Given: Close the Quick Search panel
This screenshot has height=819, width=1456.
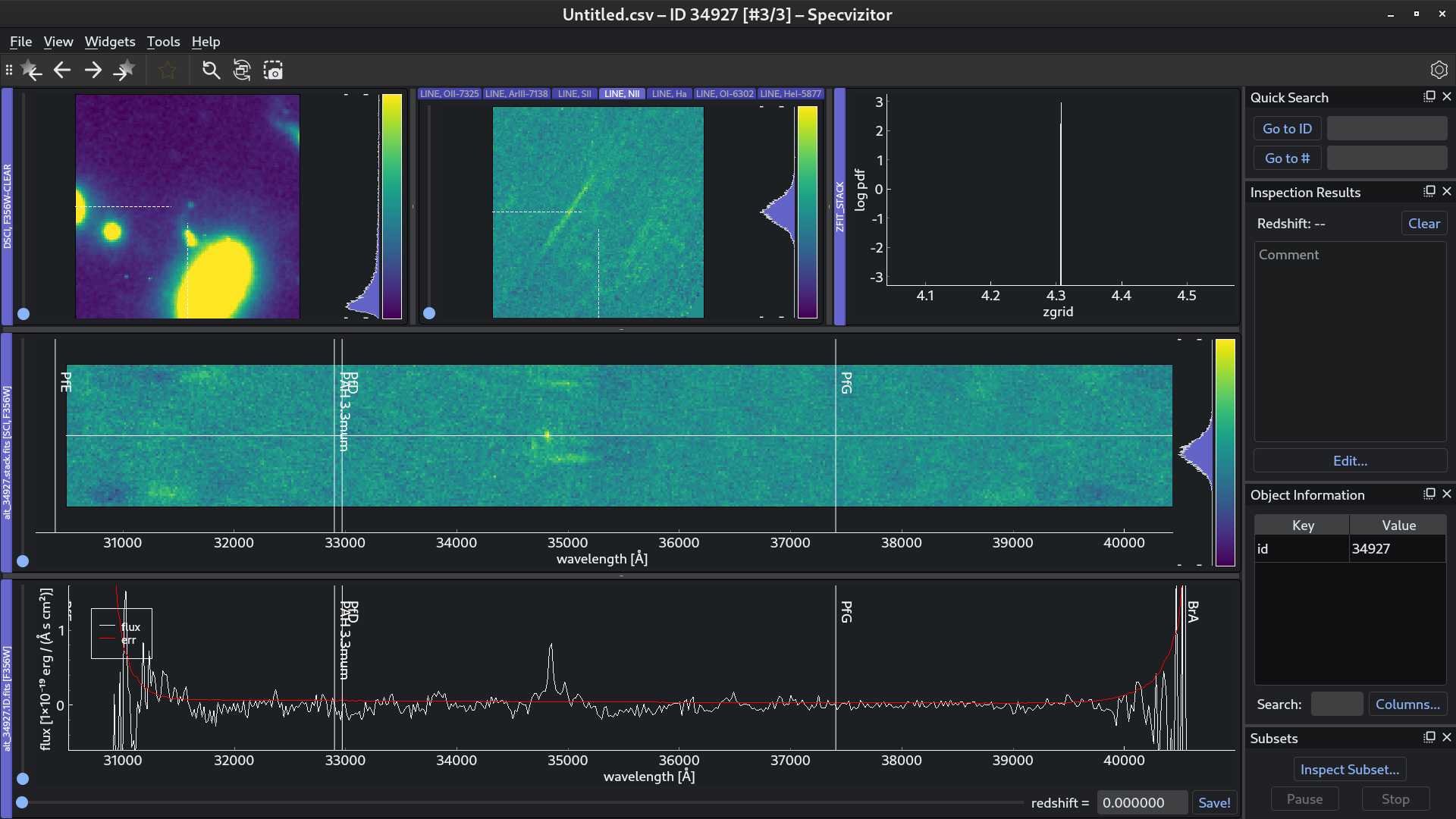Looking at the screenshot, I should click(x=1447, y=96).
